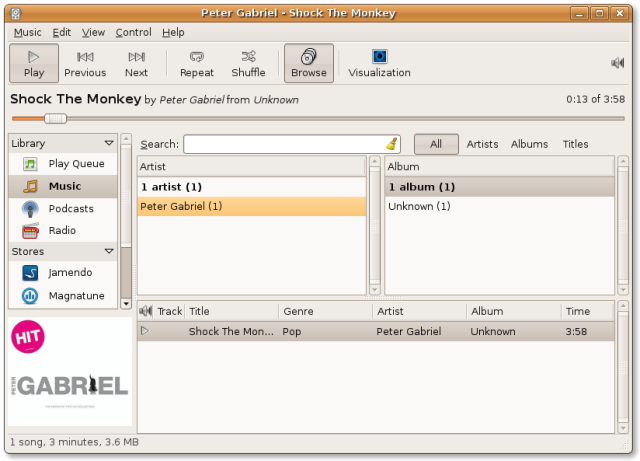Click the Magnatune icon
The height and width of the screenshot is (461, 640).
click(x=30, y=296)
